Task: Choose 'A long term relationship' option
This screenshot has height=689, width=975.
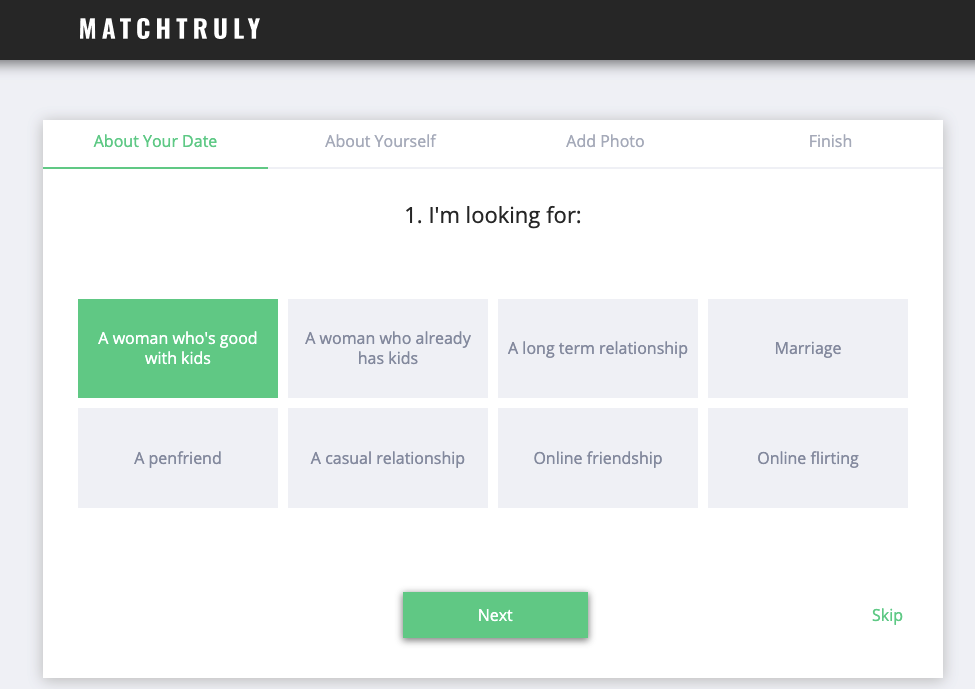Action: (598, 348)
